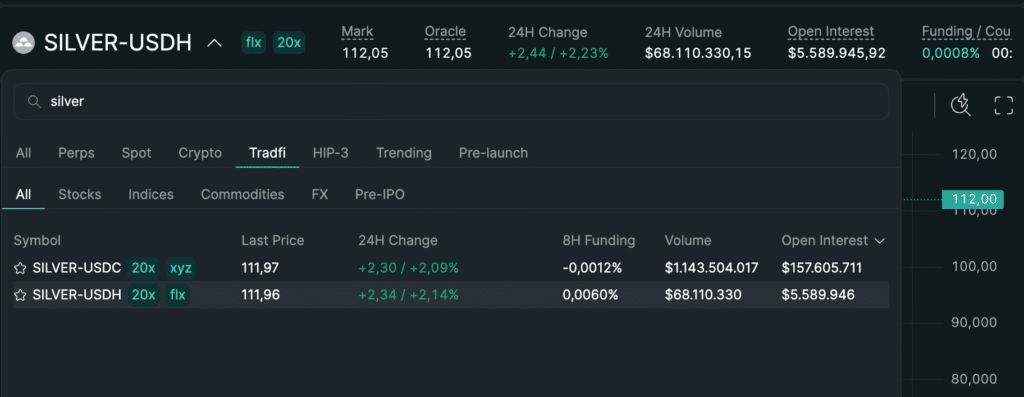Viewport: 1024px width, 397px height.
Task: Click last price 111,97
Action: pyautogui.click(x=261, y=268)
